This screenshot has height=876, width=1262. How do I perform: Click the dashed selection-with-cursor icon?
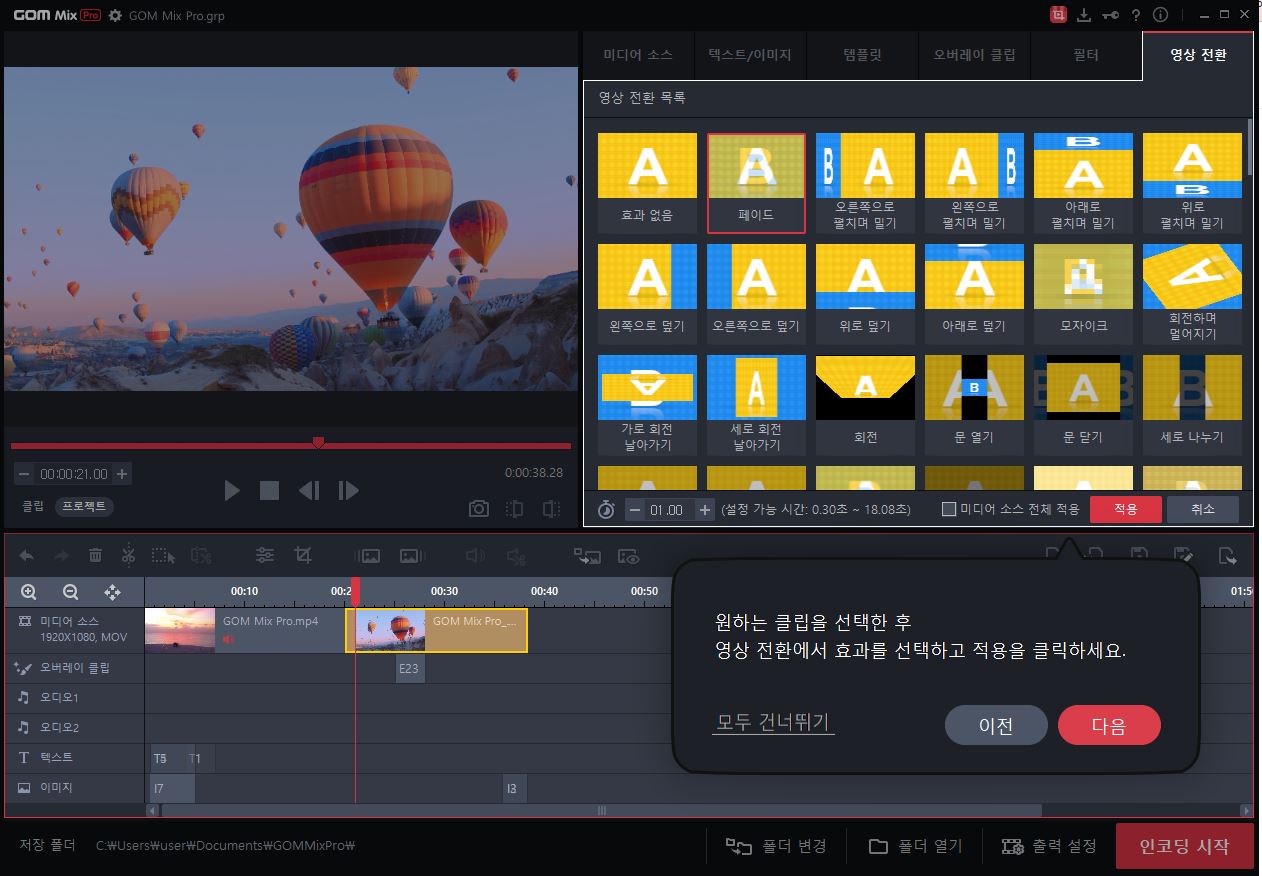coord(163,555)
